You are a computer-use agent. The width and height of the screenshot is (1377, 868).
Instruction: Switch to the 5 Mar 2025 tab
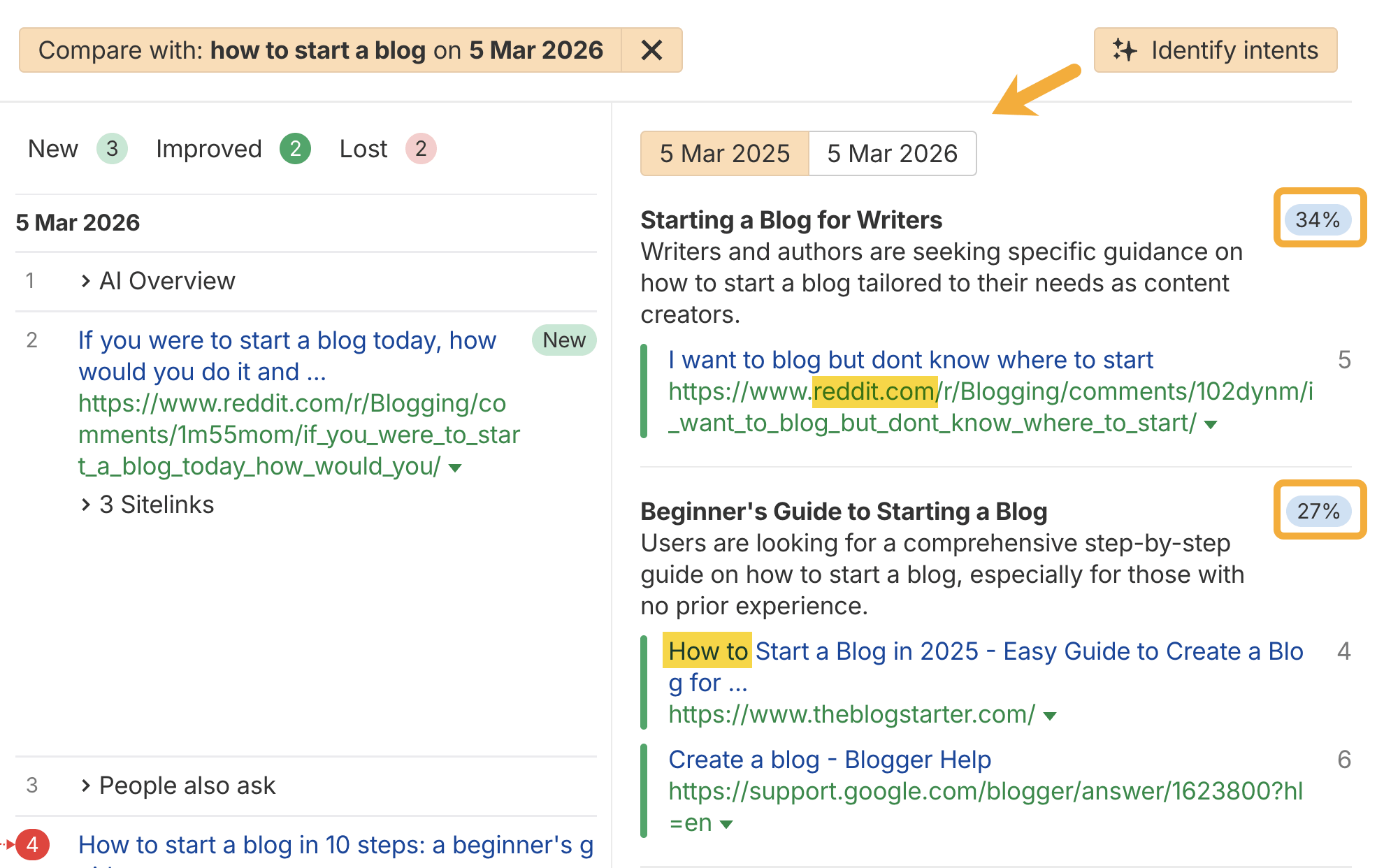tap(724, 153)
